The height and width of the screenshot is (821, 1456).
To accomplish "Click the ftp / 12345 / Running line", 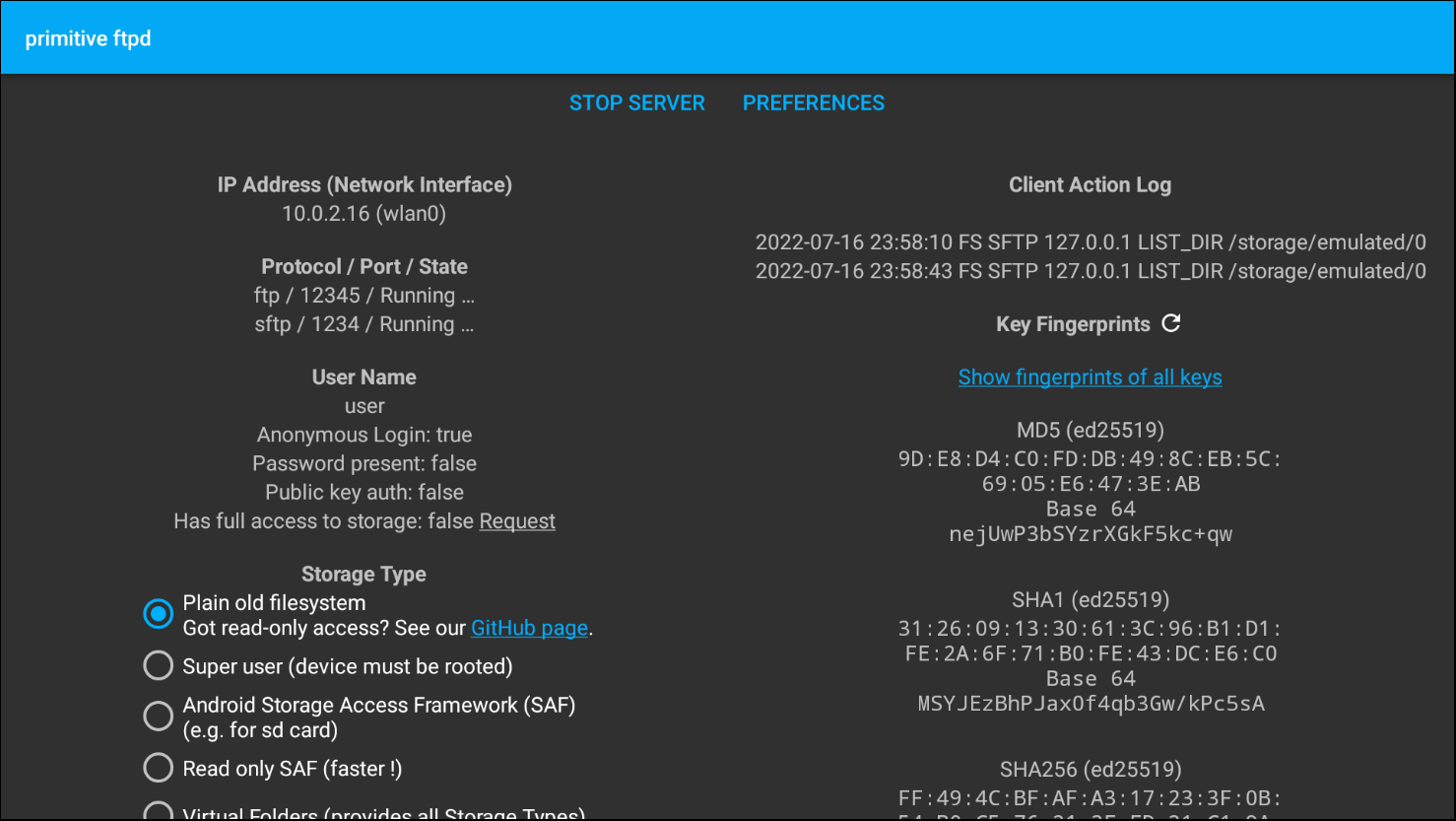I will (364, 296).
